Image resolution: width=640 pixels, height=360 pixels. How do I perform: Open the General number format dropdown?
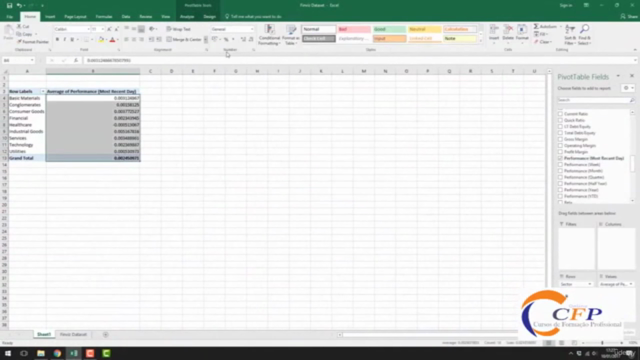(252, 29)
